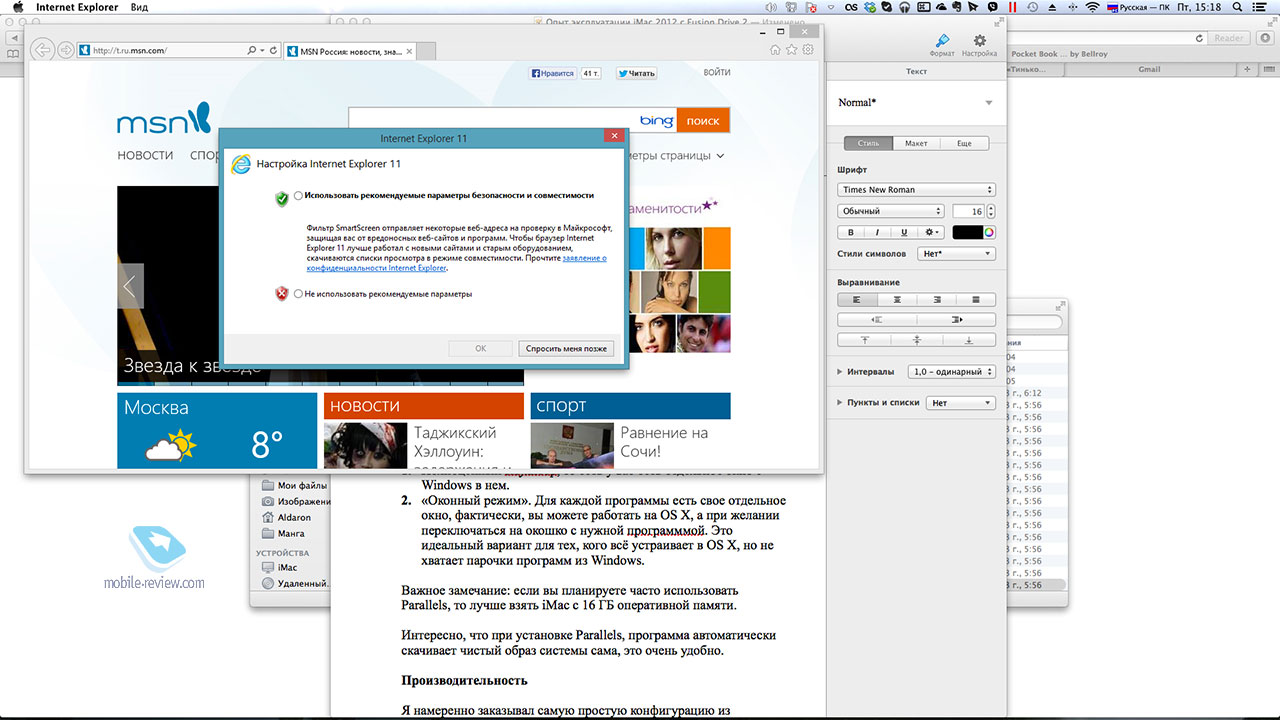Image resolution: width=1280 pixels, height=720 pixels.
Task: Open the Вид menu in the menu bar
Action: click(141, 7)
